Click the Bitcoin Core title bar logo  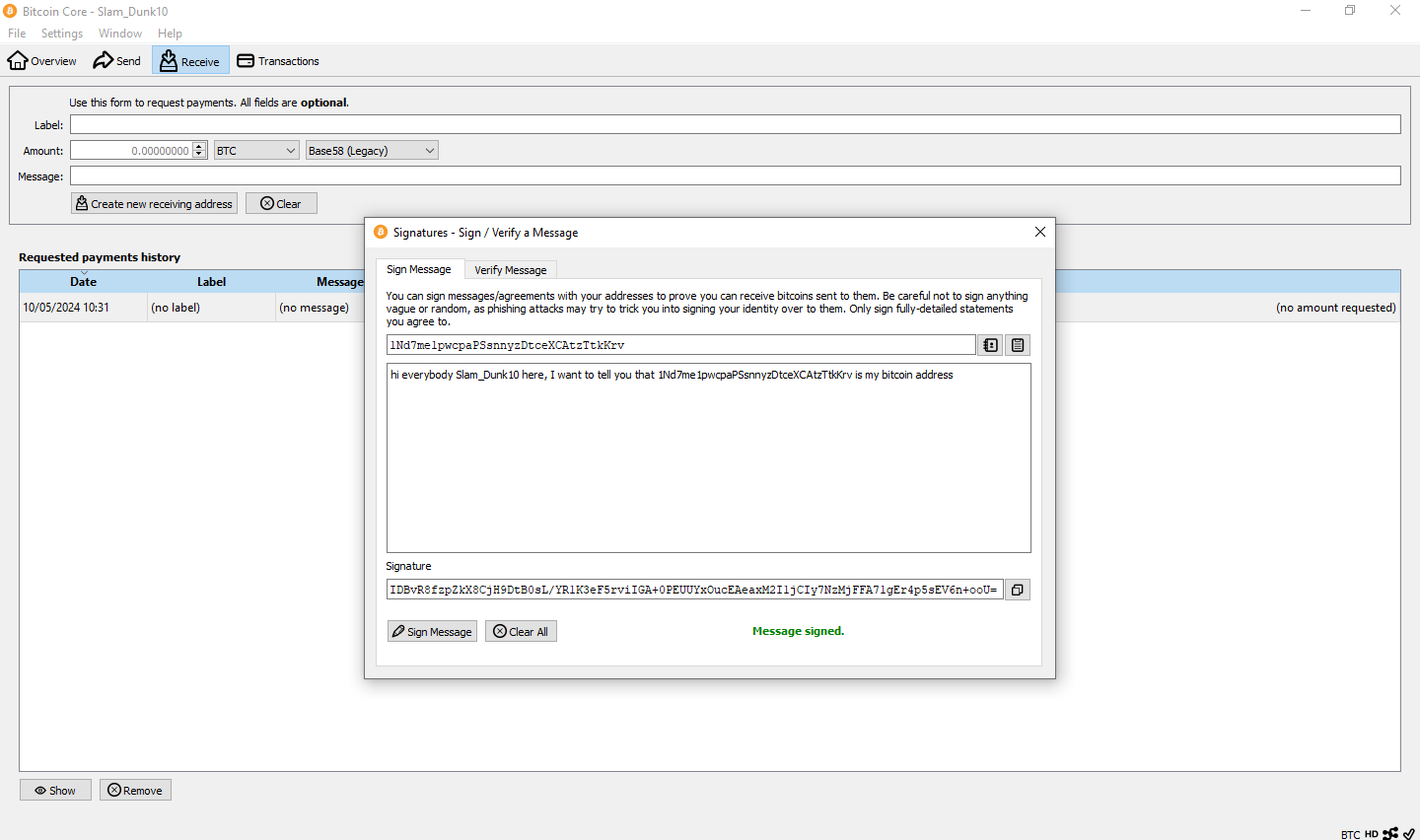pos(10,11)
